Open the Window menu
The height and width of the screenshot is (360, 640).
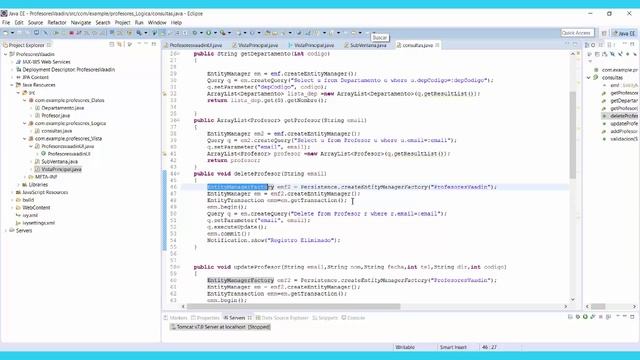coord(157,22)
